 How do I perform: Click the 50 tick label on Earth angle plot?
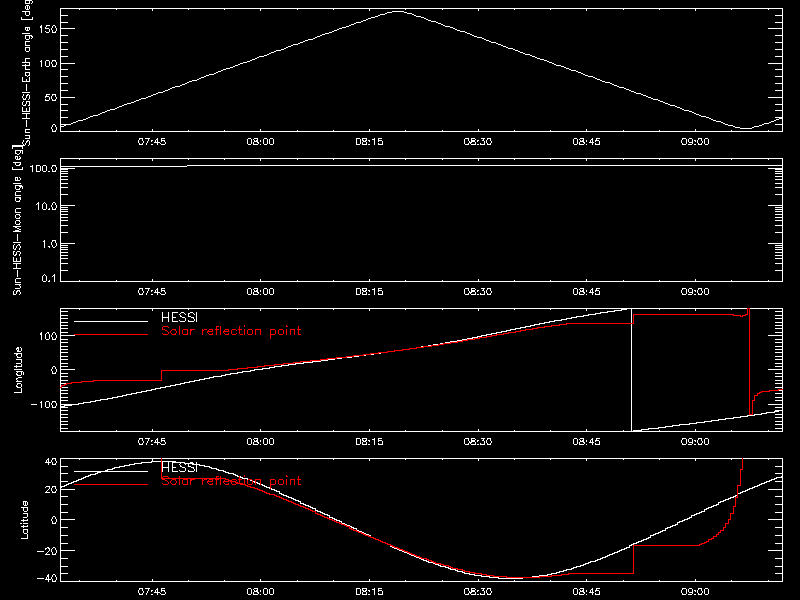click(x=51, y=97)
